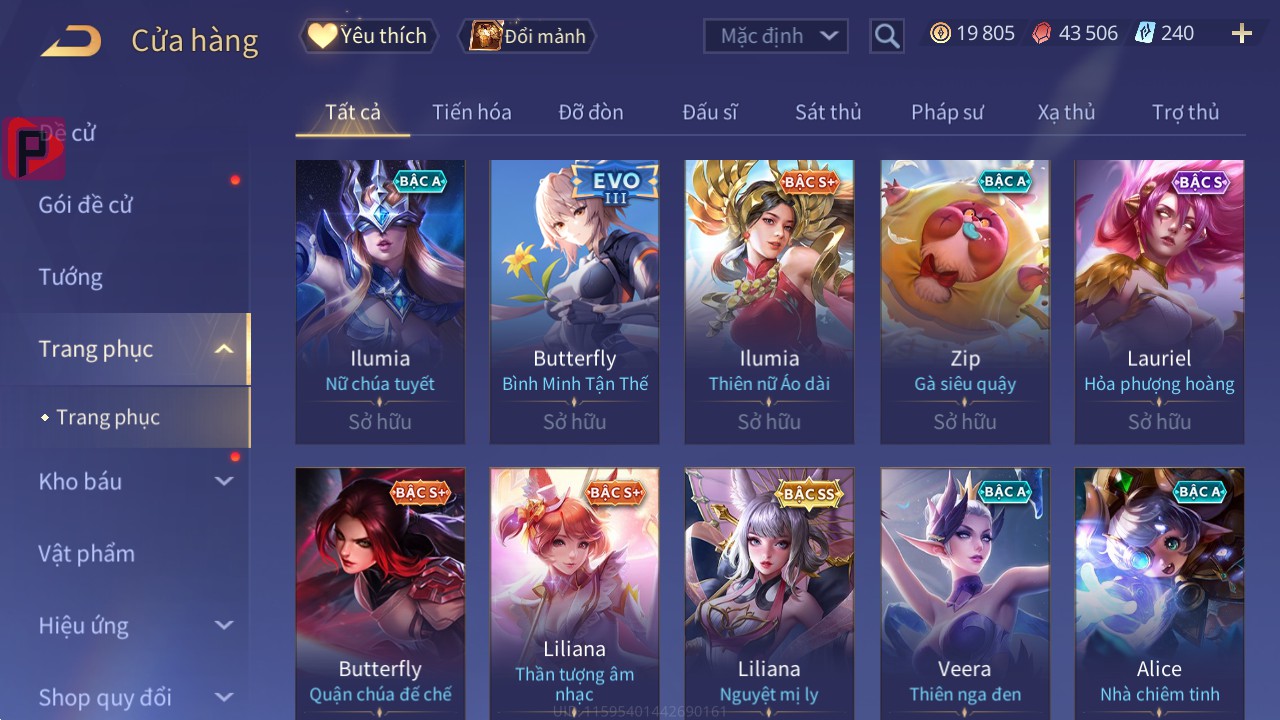Select the Lauriel Hỏa phượng hoàng skin

tap(1159, 302)
